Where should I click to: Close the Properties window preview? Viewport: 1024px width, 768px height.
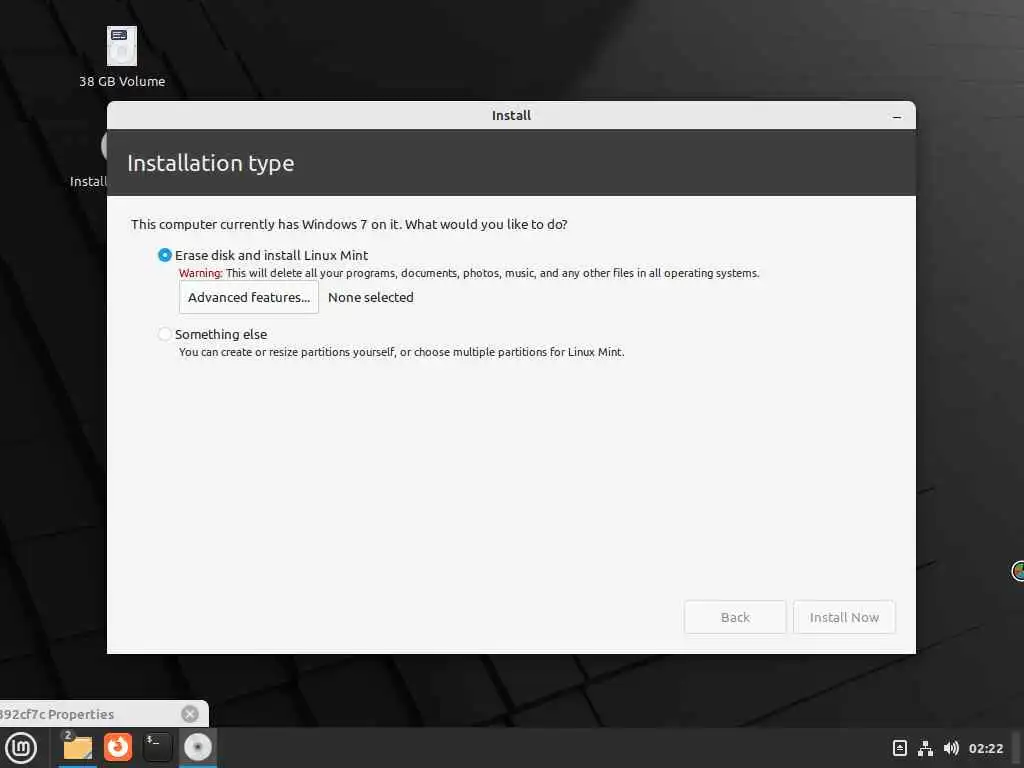click(x=190, y=714)
